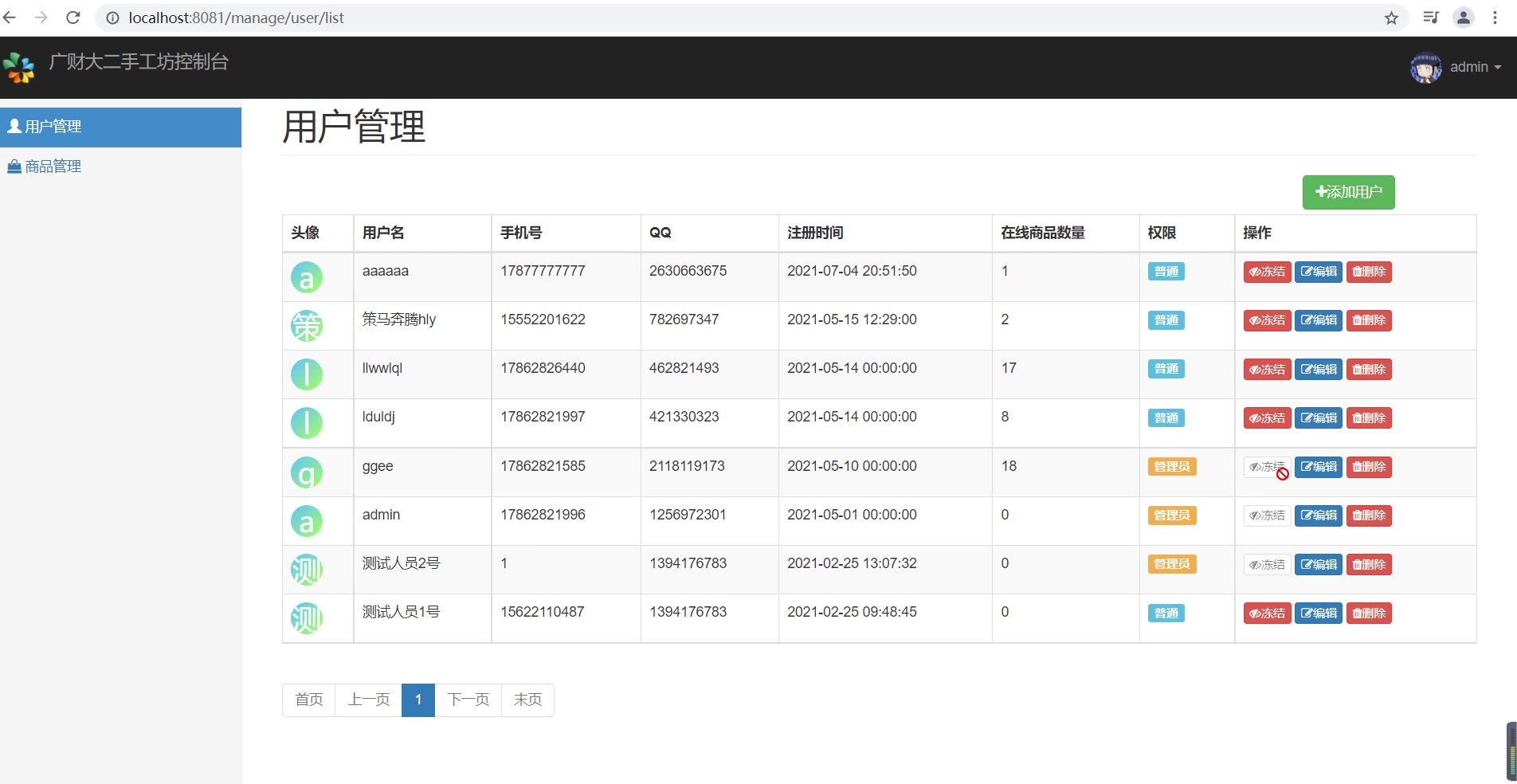Click the admin profile avatar picture
Screen dimensions: 1517x784
tap(1425, 68)
